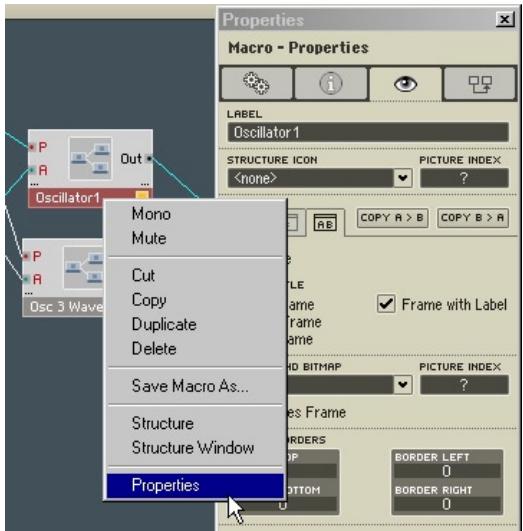
Task: Choose Save Macro As... in context menu
Action: (195, 386)
